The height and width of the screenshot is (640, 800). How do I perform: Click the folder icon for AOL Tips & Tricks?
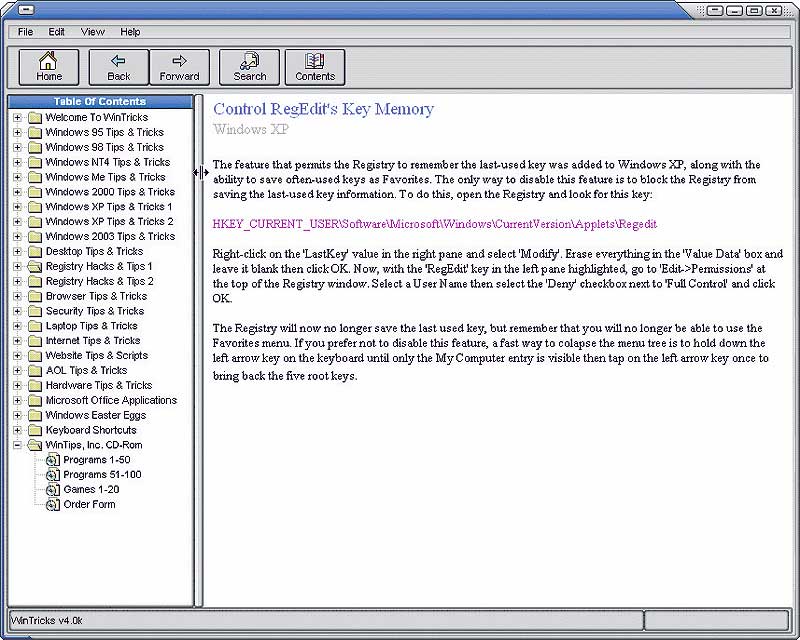click(x=35, y=371)
